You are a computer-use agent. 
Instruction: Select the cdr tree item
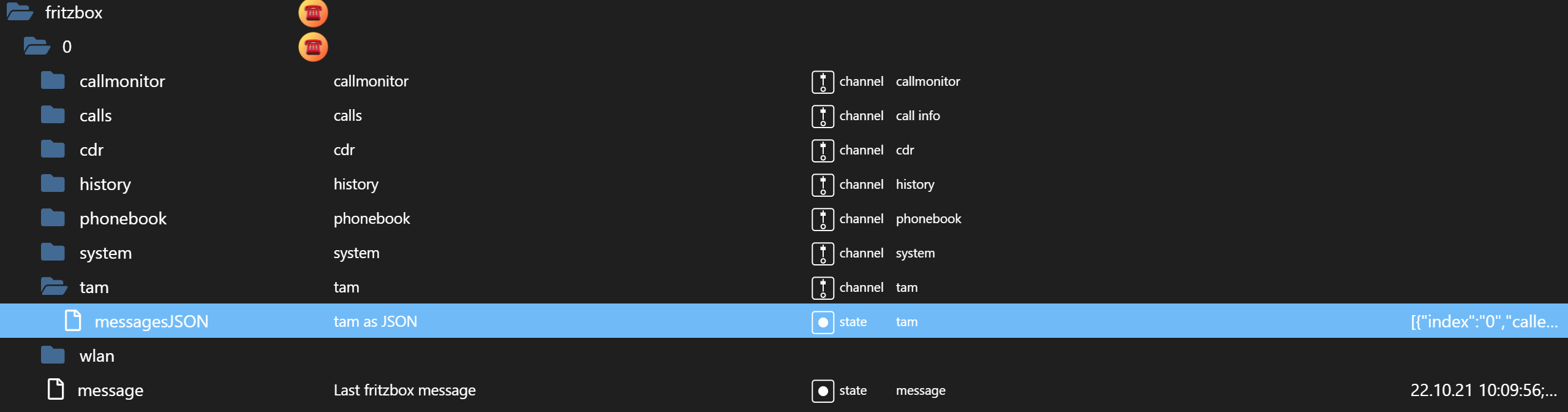pos(91,150)
